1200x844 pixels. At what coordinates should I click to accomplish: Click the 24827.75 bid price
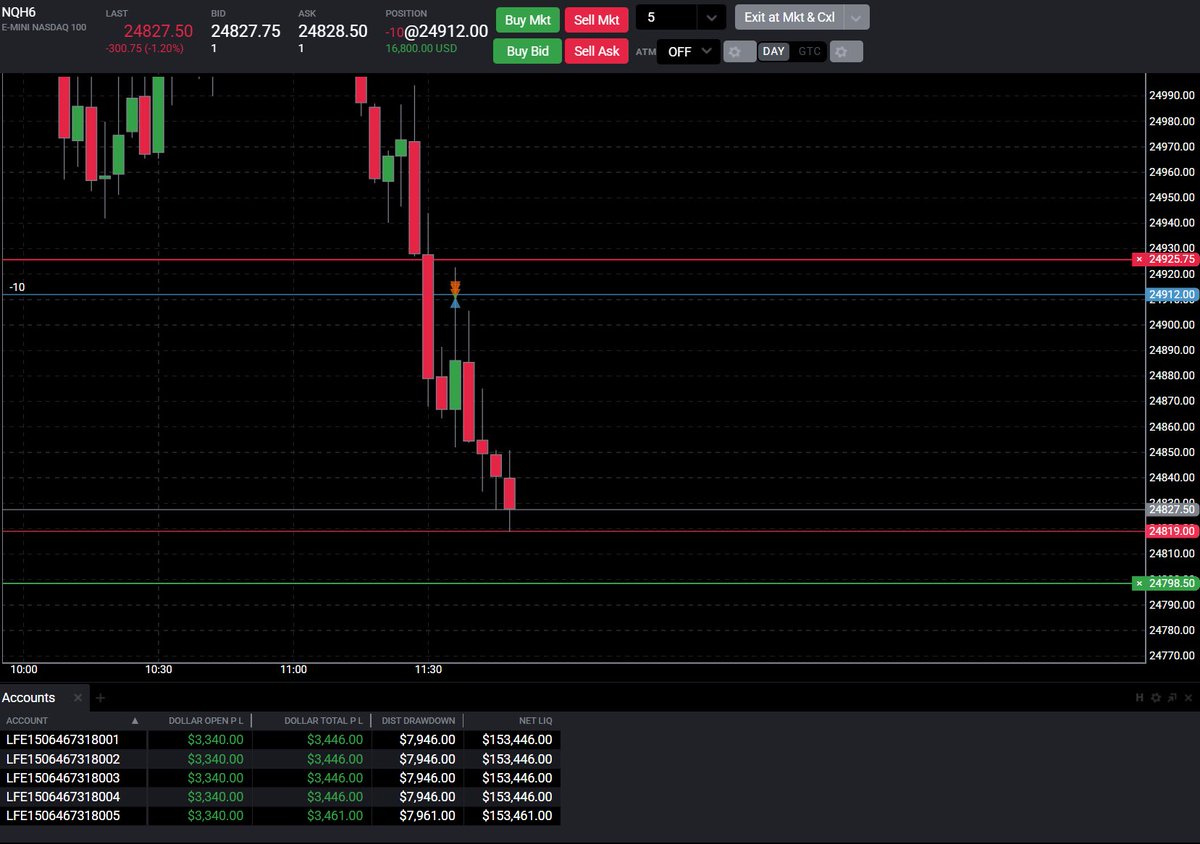click(246, 31)
